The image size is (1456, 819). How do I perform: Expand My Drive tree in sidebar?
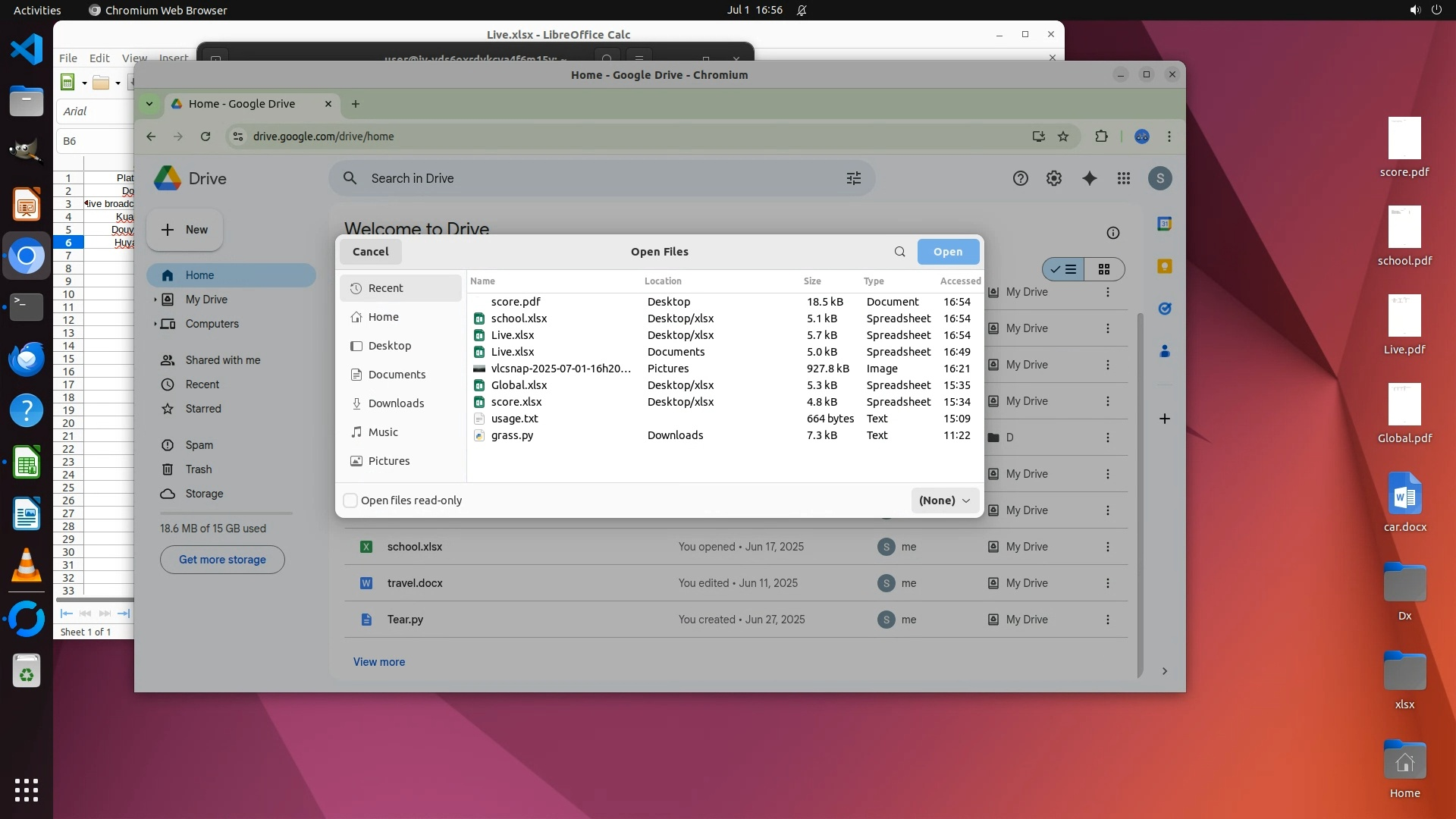[x=155, y=300]
